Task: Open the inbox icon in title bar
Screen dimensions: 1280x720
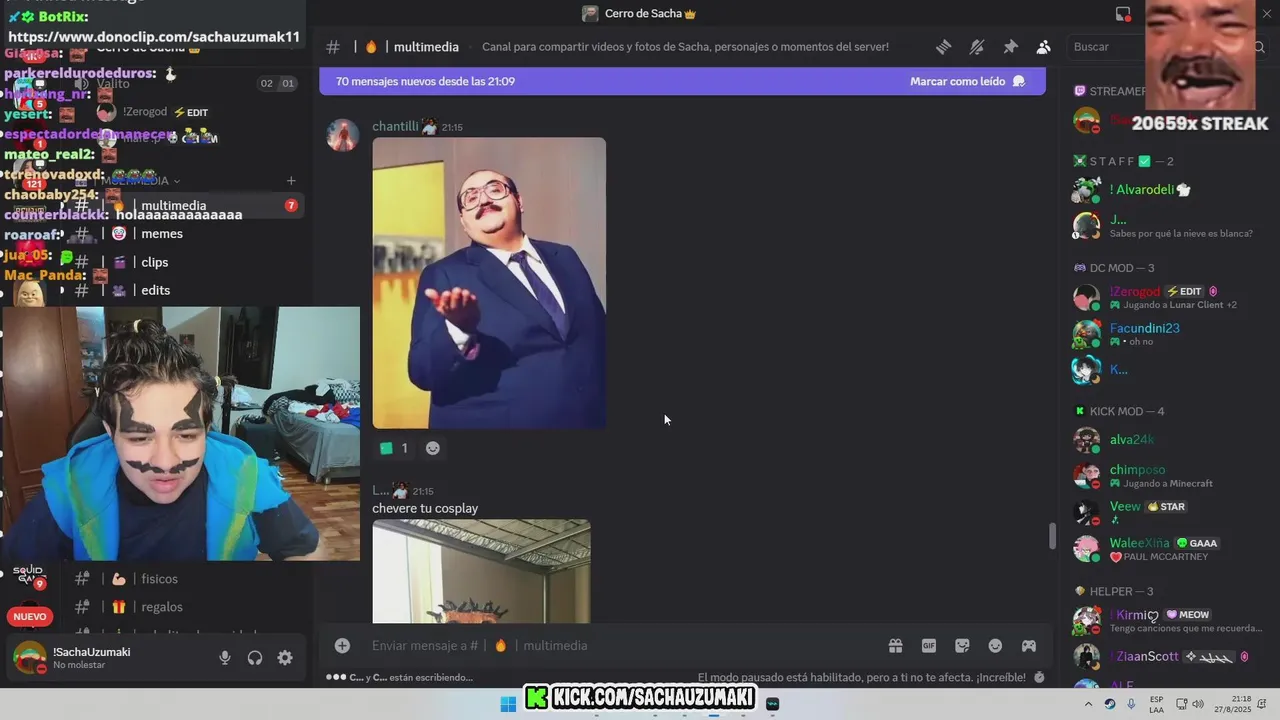Action: [1123, 14]
